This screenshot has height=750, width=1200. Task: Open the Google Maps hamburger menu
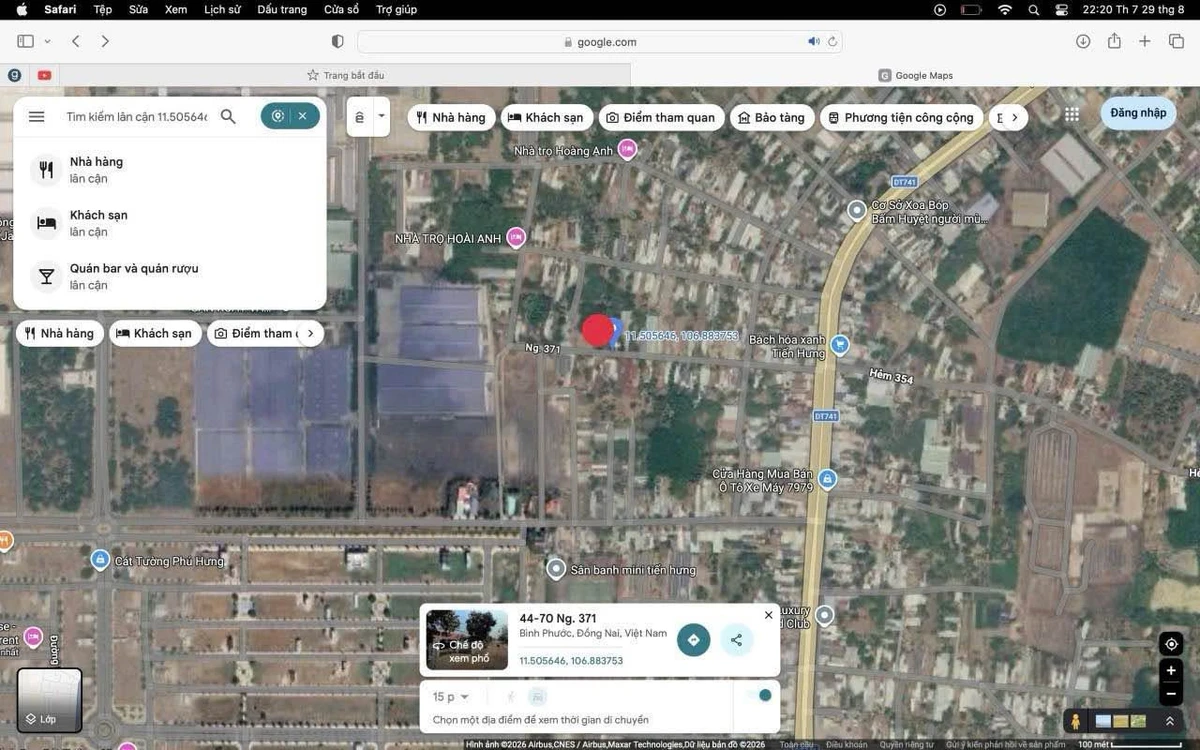[37, 116]
